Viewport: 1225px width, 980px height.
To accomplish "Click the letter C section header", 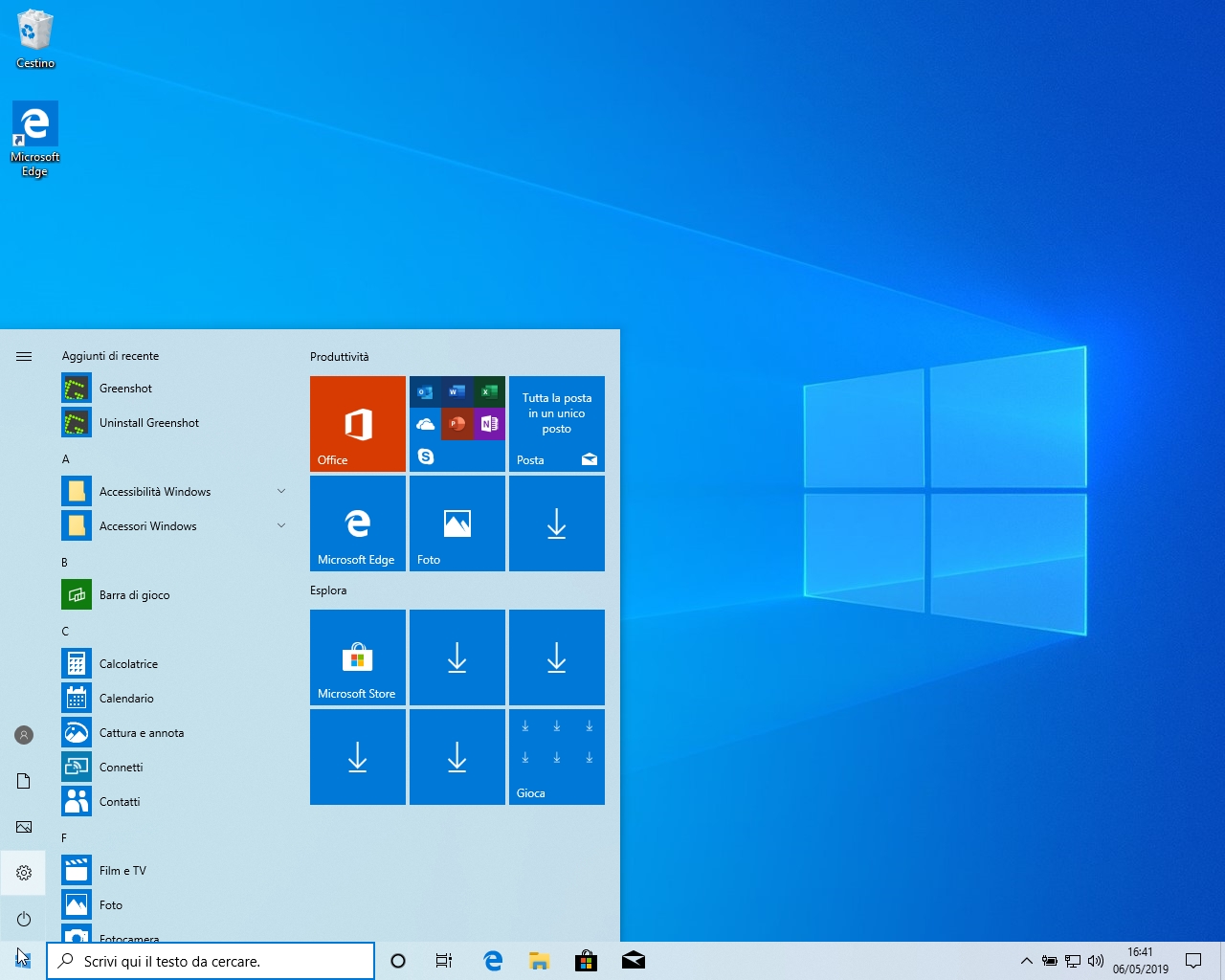I will click(65, 632).
